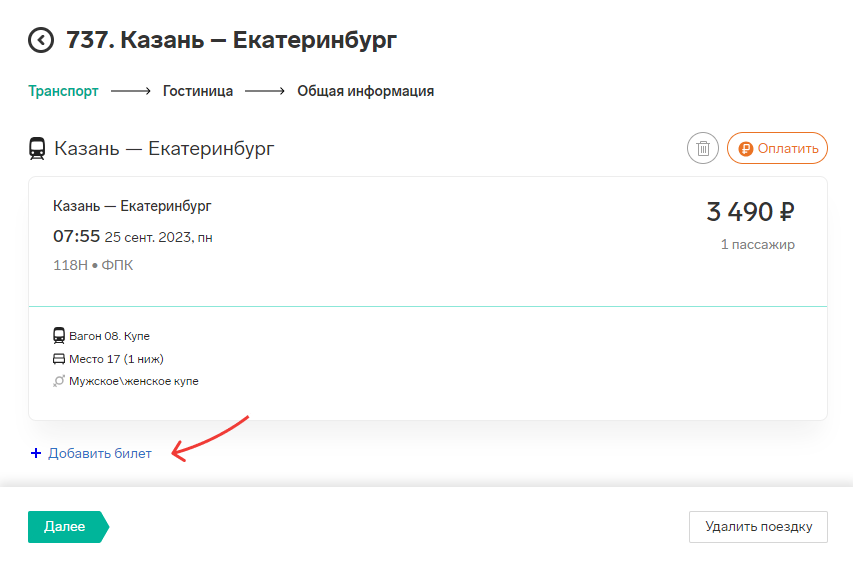
Task: Click the page title 737. Казань — Екатеринбург
Action: click(231, 40)
